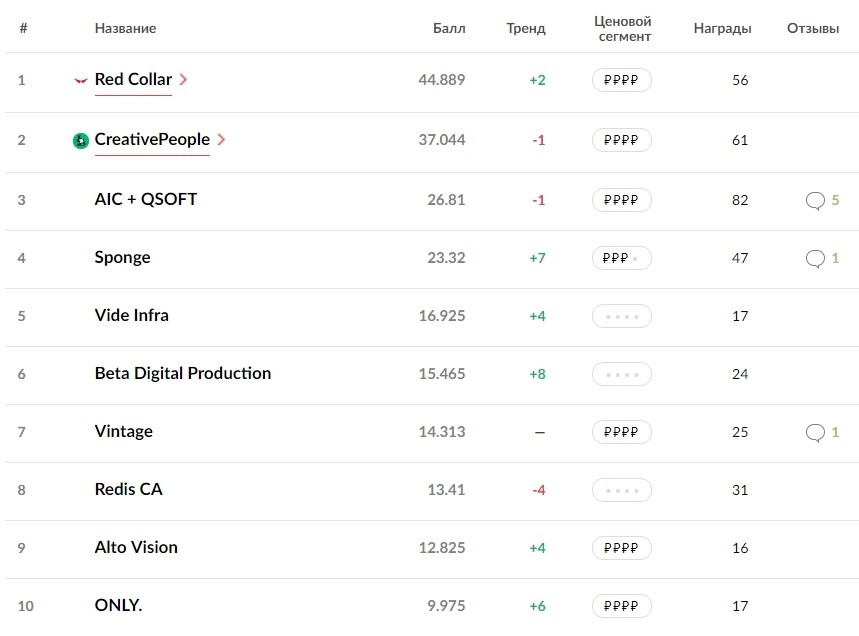Screen dimensions: 859x636
Task: Sort by the Ценовой сегмент header
Action: (x=622, y=29)
